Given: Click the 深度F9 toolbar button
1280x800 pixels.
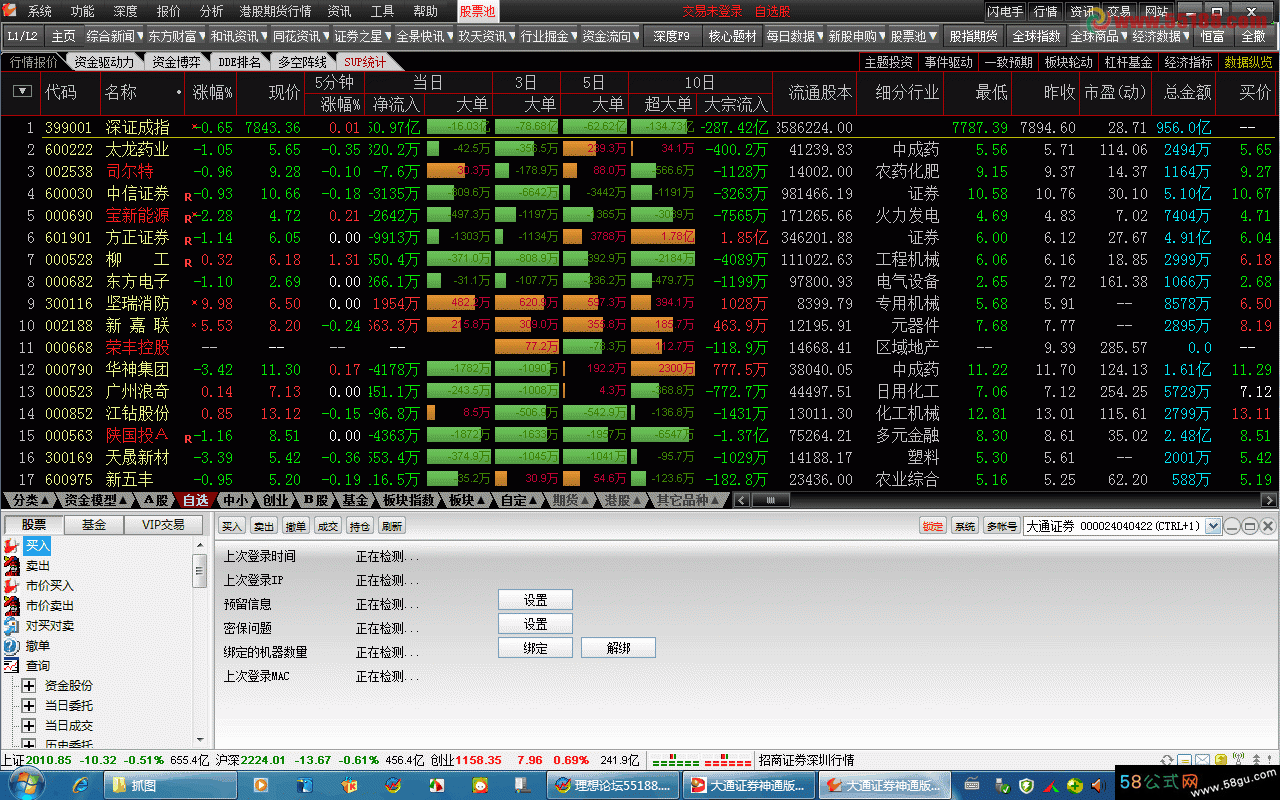Looking at the screenshot, I should click(x=671, y=36).
